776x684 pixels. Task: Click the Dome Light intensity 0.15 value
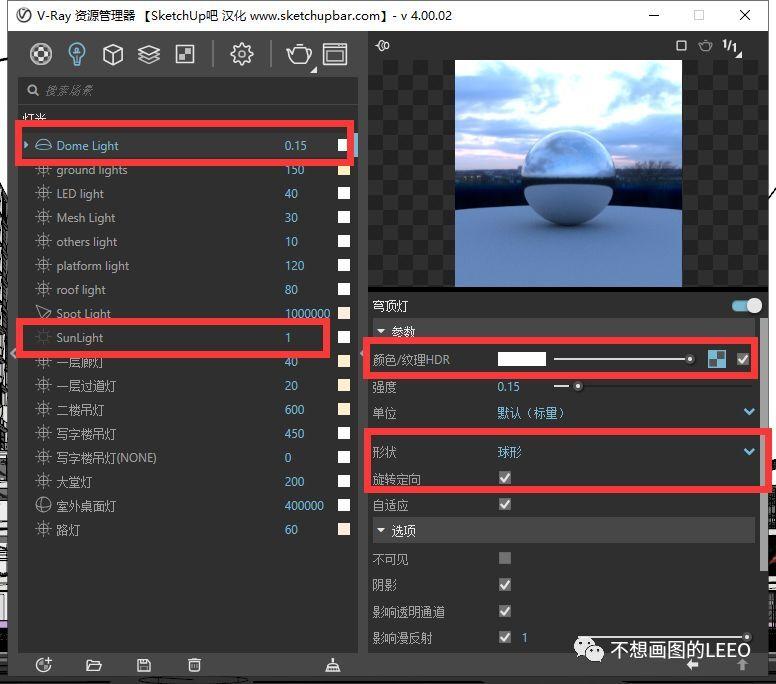pos(295,146)
